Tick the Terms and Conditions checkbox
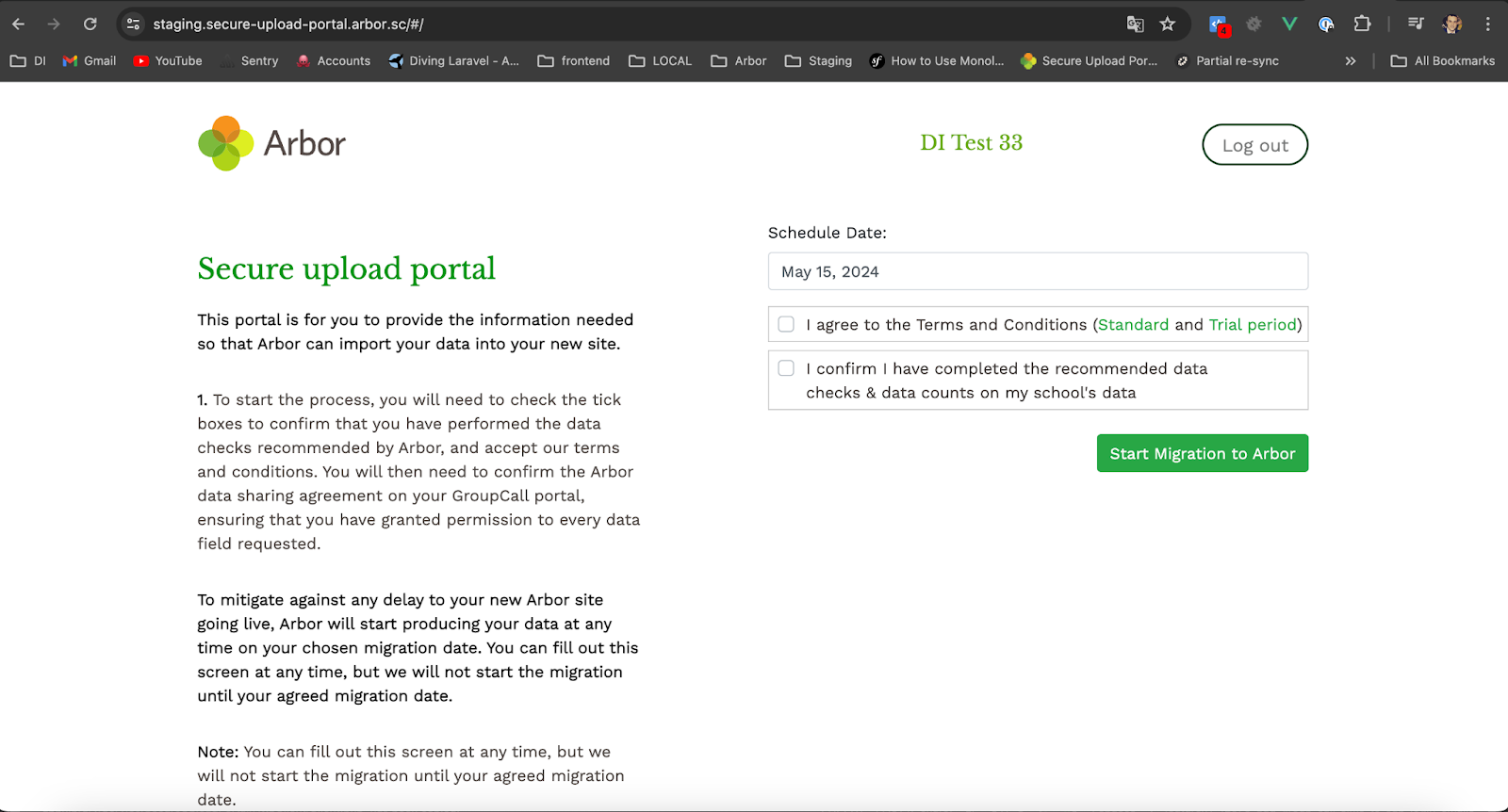This screenshot has width=1508, height=812. click(786, 324)
